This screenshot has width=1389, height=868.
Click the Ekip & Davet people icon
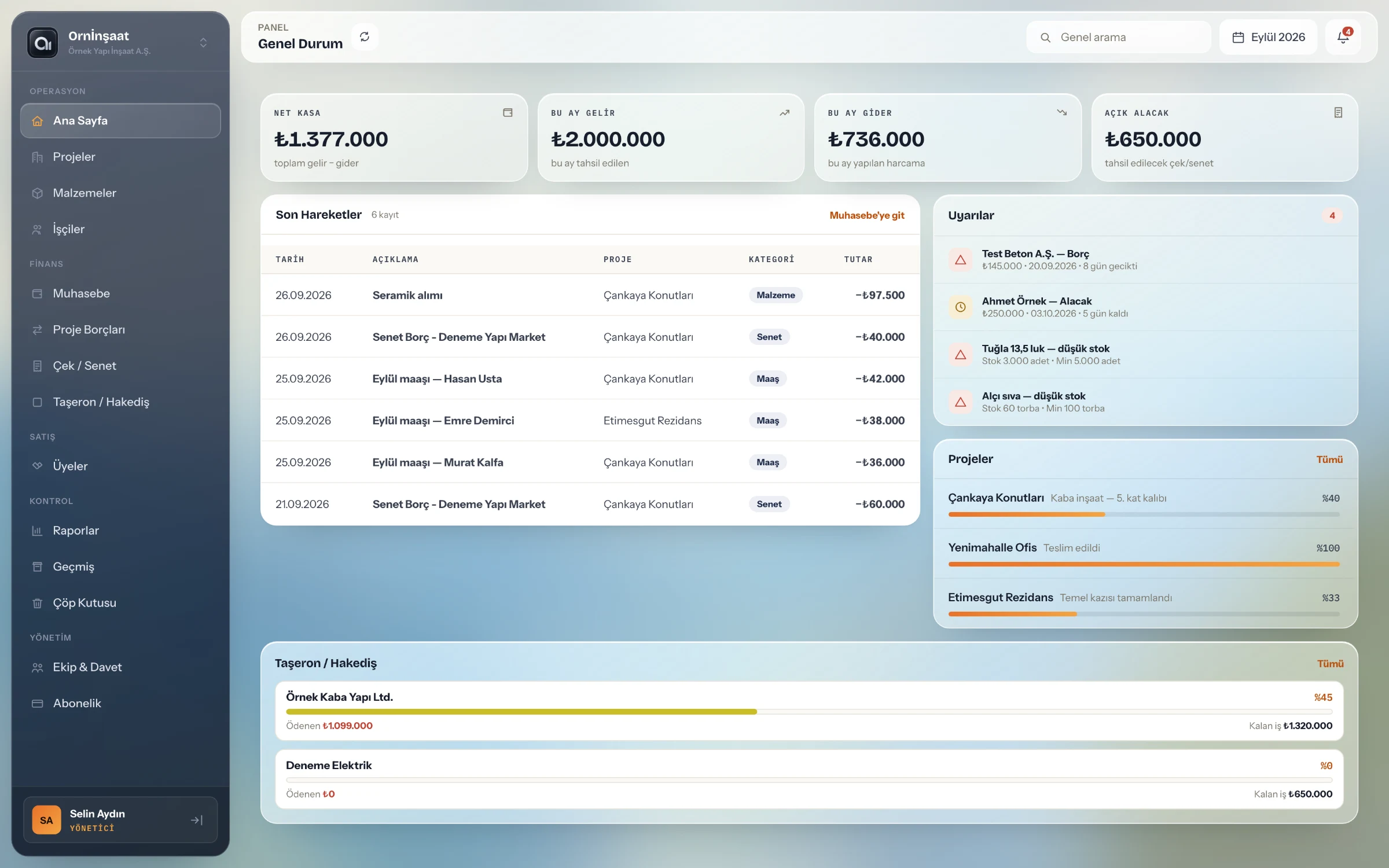(x=38, y=667)
